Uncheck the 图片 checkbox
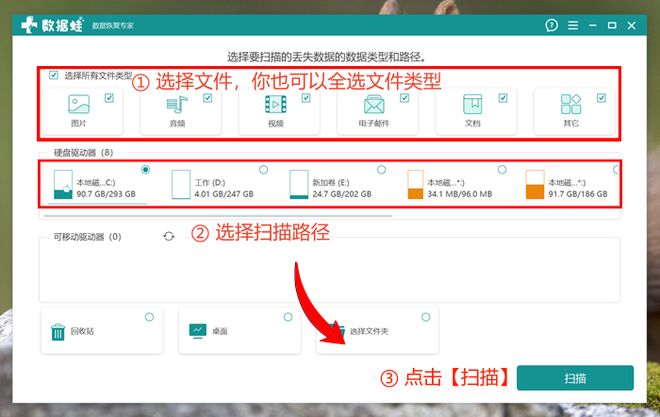The width and height of the screenshot is (660, 417). [109, 98]
